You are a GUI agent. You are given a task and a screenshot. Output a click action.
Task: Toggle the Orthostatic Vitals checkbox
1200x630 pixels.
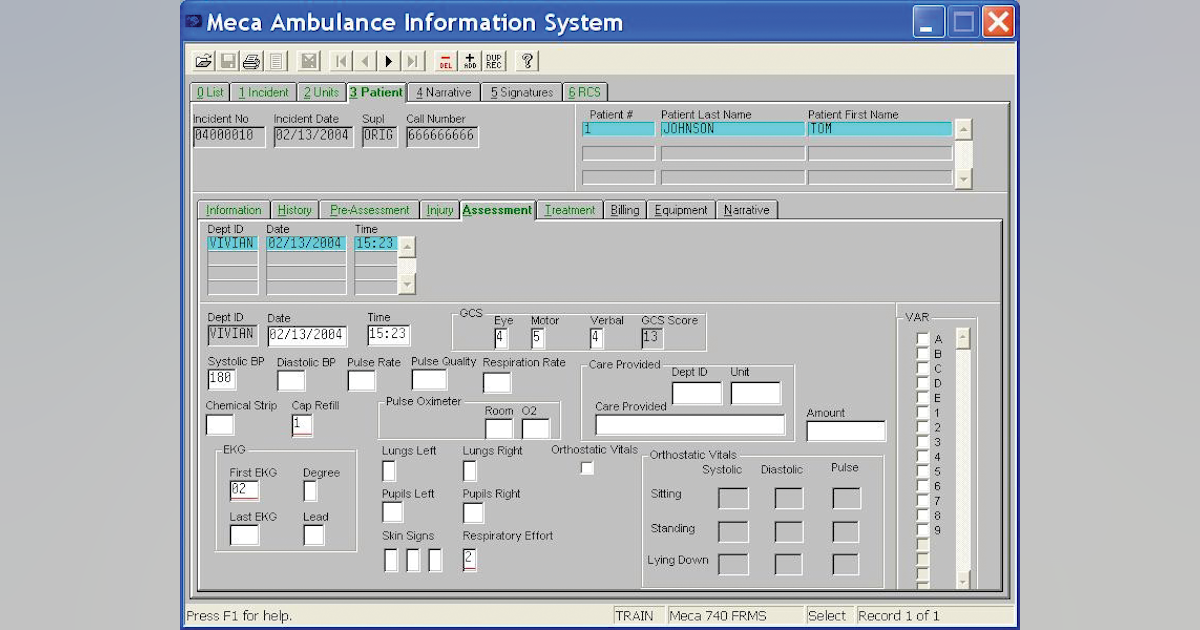(x=586, y=467)
